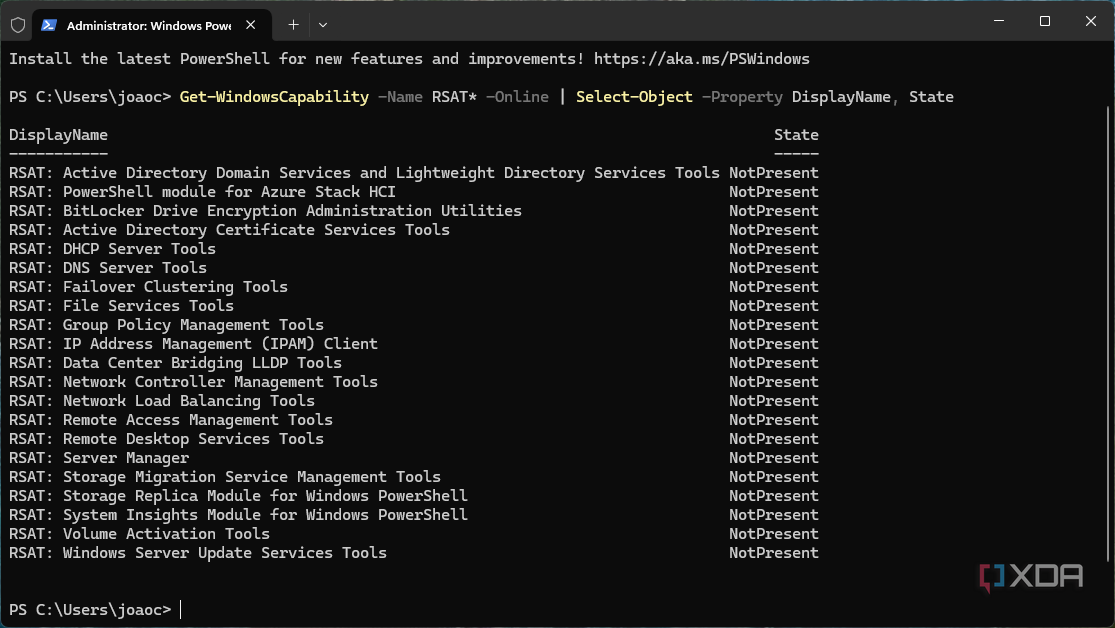Close the Windows Terminal window

1090,22
